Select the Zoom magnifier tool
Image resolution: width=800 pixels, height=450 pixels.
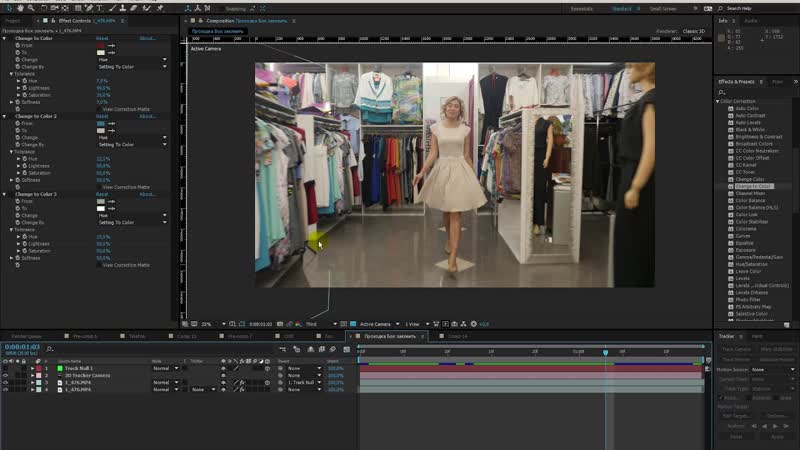pyautogui.click(x=31, y=8)
